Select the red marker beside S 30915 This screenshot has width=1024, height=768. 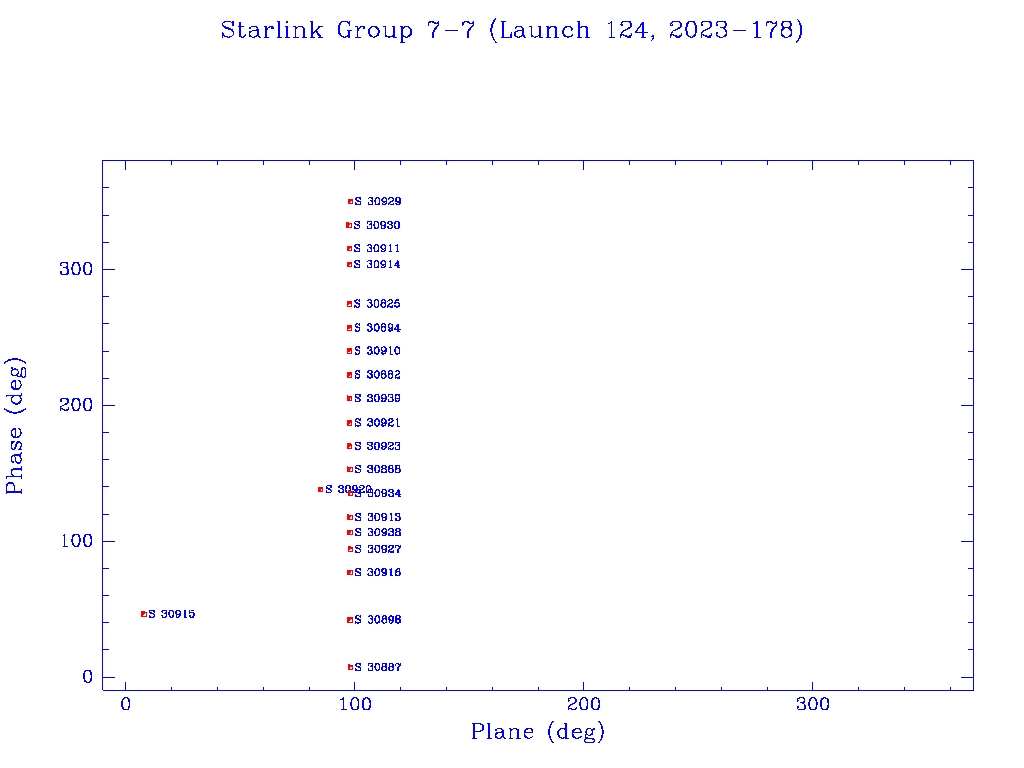point(143,614)
